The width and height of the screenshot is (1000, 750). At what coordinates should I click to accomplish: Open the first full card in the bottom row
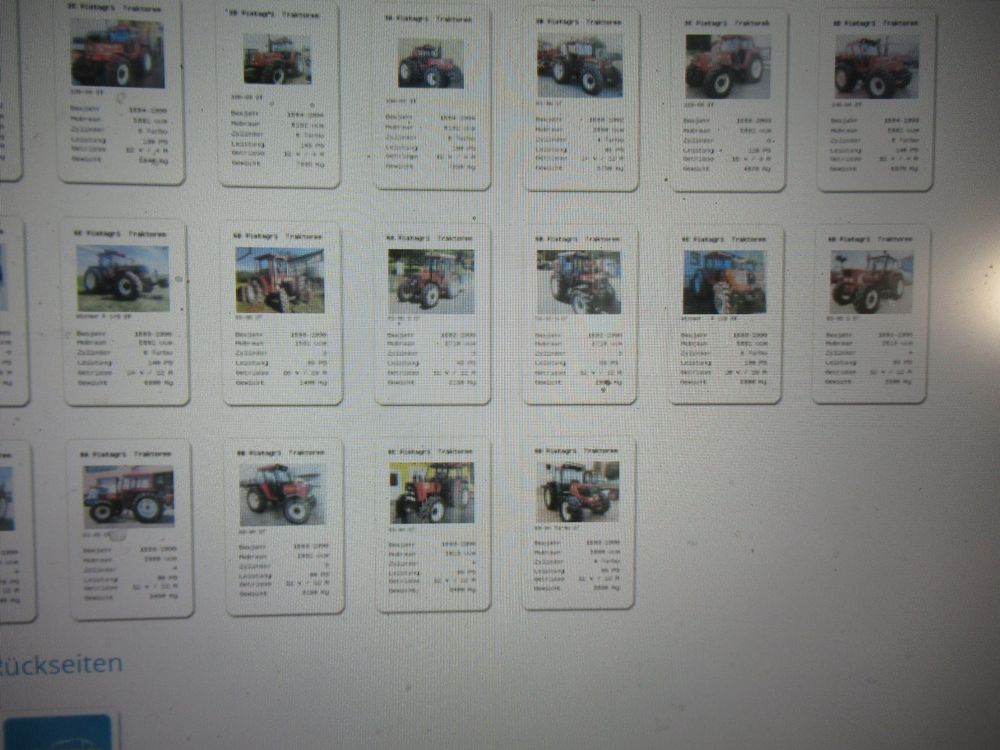pos(129,528)
